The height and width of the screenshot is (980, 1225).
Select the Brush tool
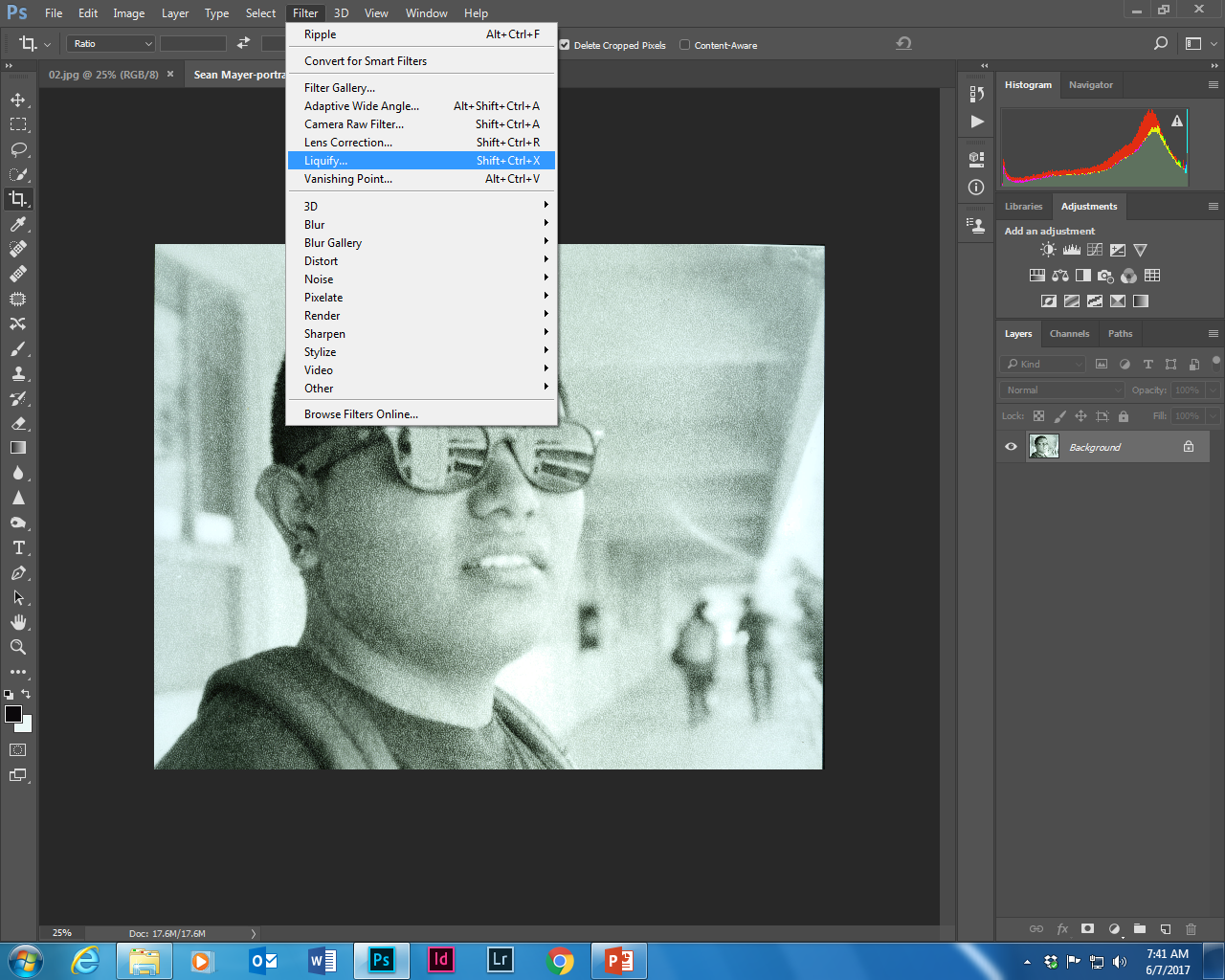click(x=18, y=348)
